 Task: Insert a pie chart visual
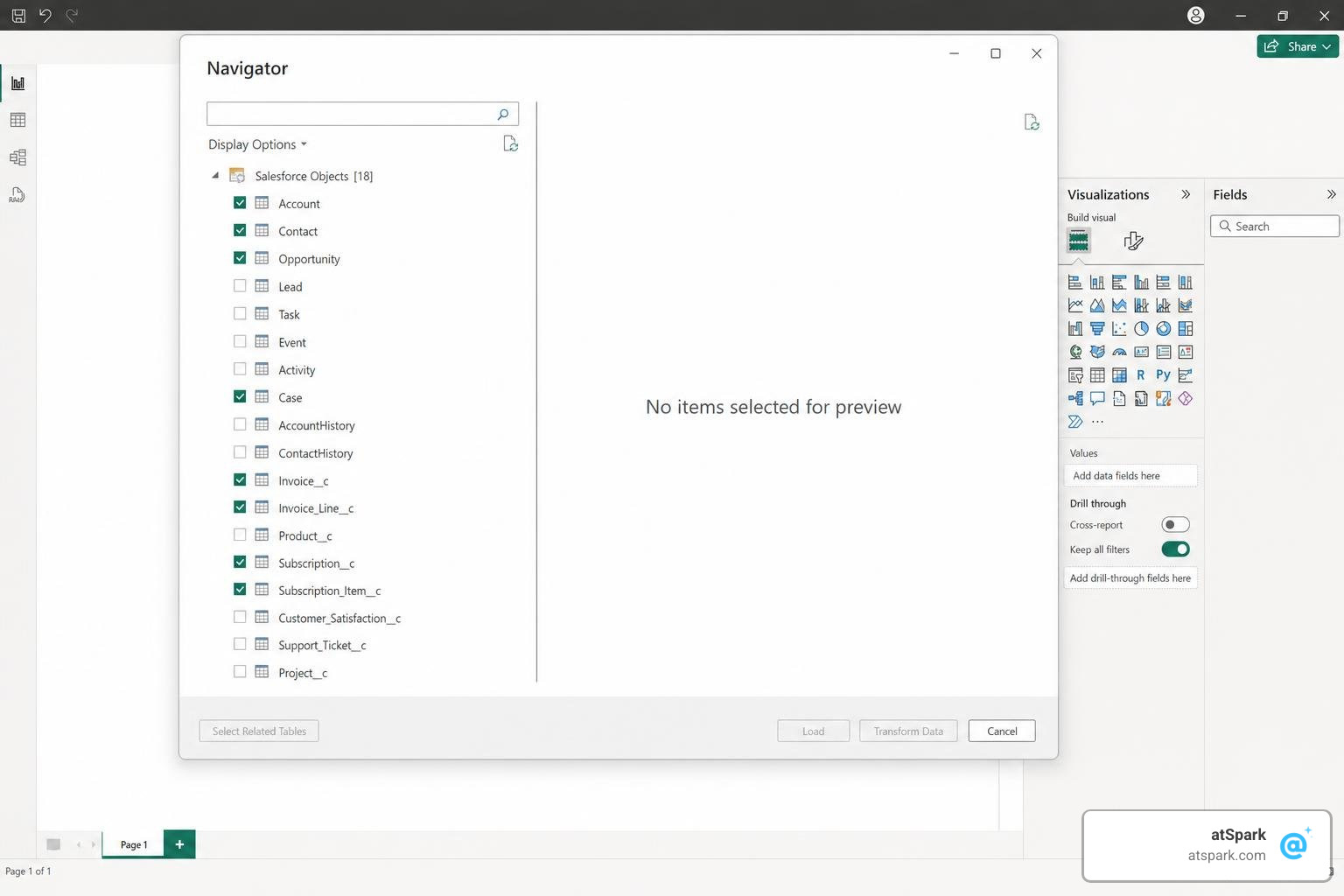pos(1141,329)
